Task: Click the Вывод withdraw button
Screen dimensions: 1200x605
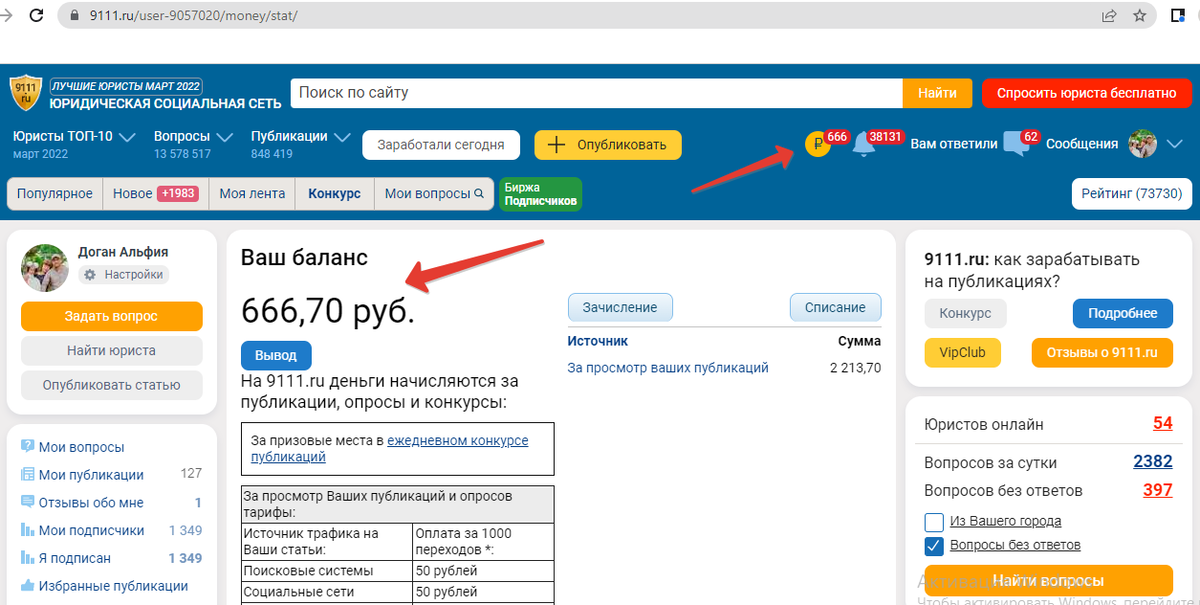Action: (276, 356)
